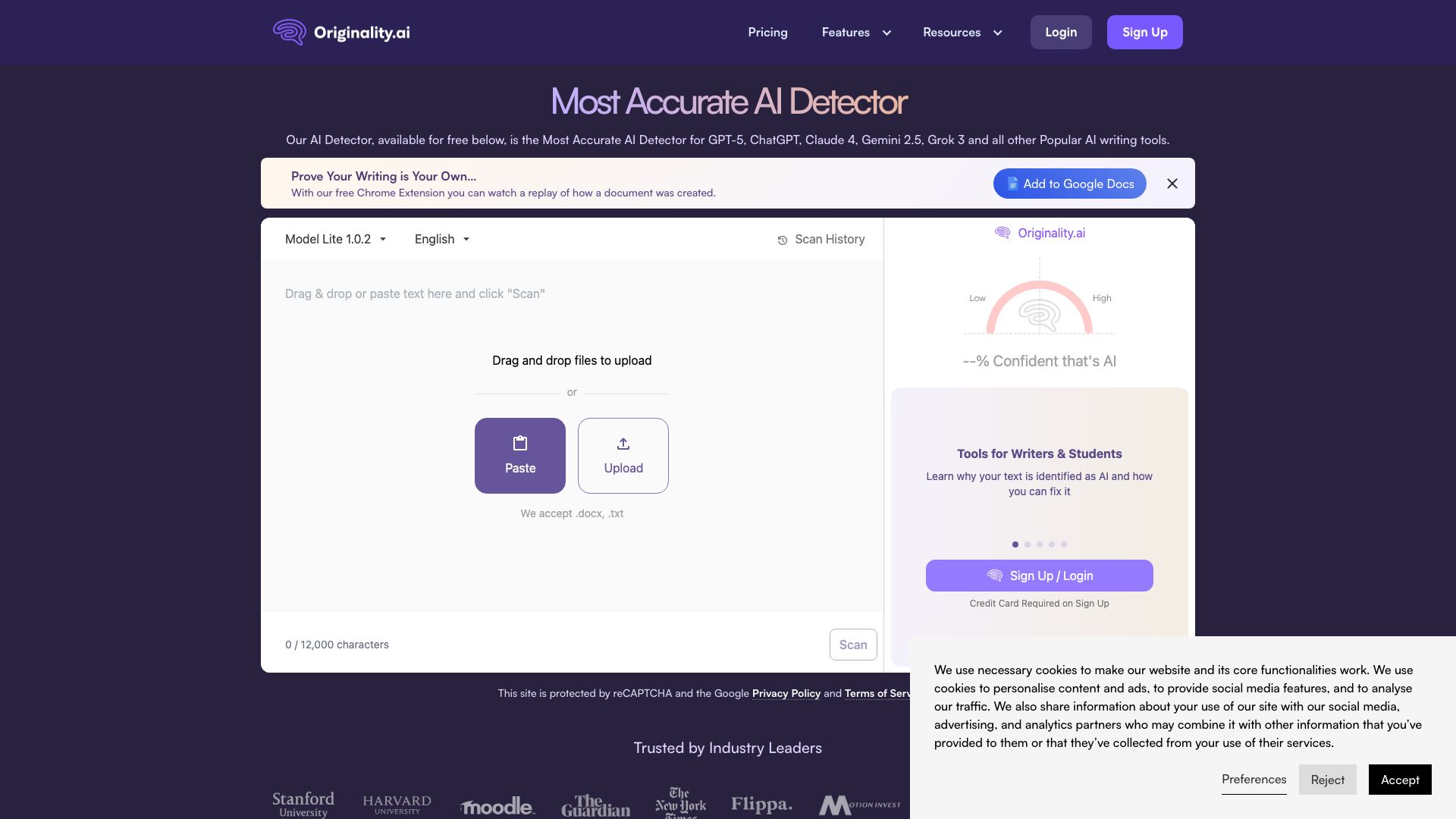Click the Originality.ai brain logo
Screen dimensions: 1456x819
tap(289, 32)
